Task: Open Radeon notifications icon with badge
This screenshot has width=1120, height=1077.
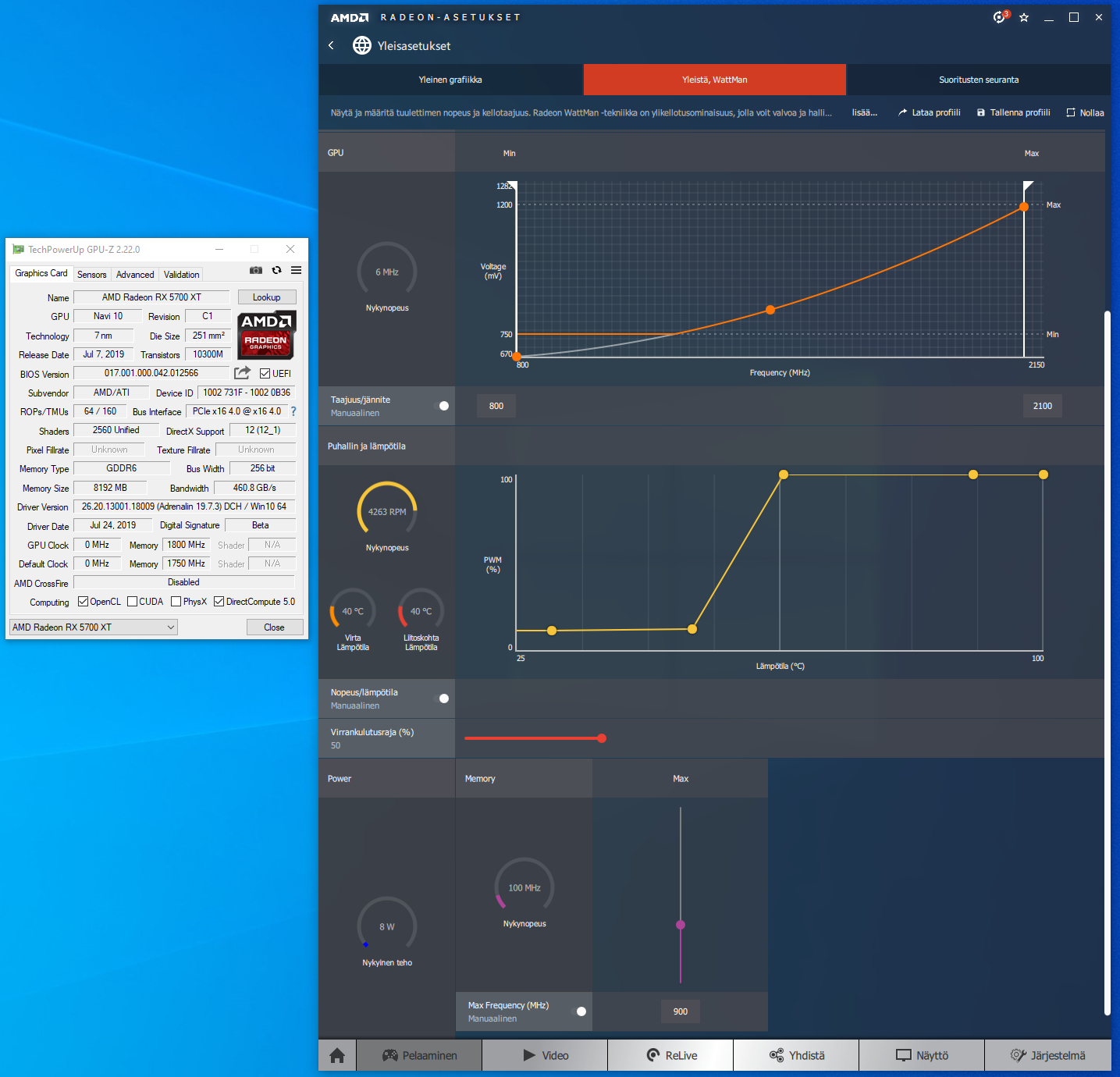Action: tap(1000, 17)
